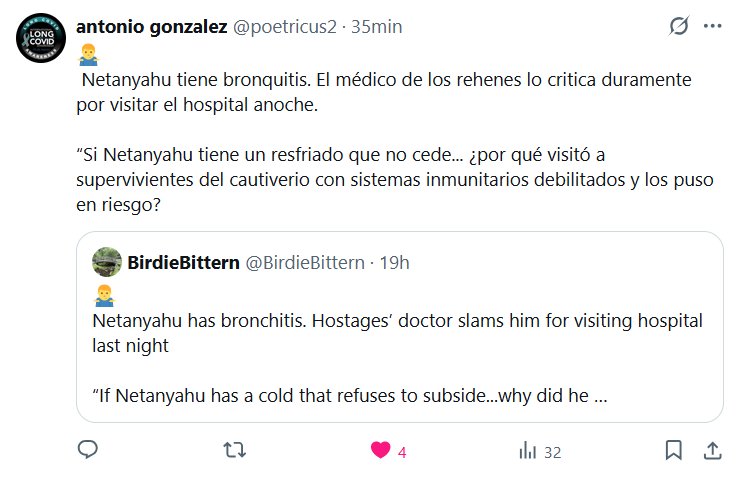Click the @BirdieBittern handle in quote
This screenshot has height=478, width=744.
click(305, 263)
